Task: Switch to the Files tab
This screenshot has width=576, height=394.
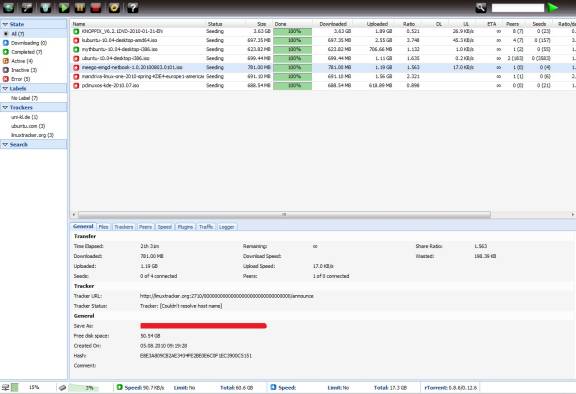Action: (104, 227)
